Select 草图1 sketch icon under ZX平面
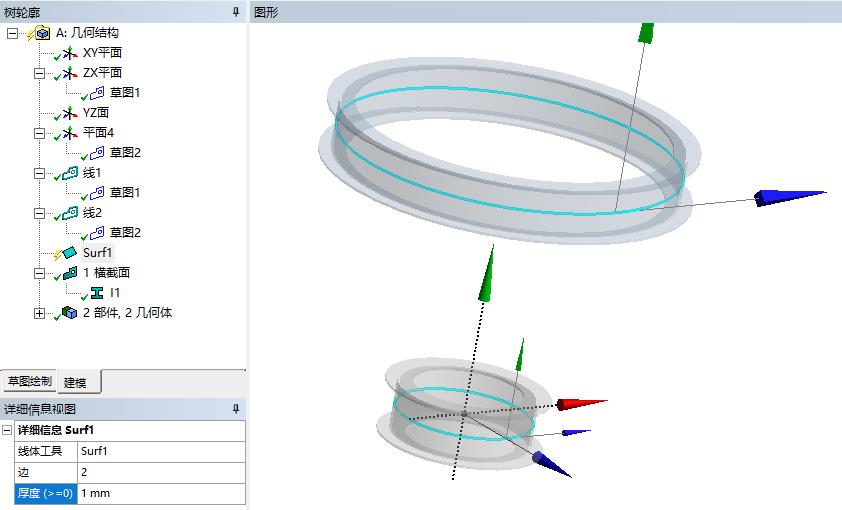 pos(97,93)
